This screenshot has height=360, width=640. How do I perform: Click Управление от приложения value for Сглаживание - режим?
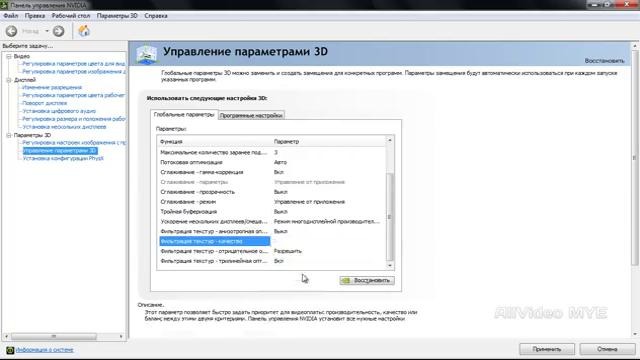(309, 202)
